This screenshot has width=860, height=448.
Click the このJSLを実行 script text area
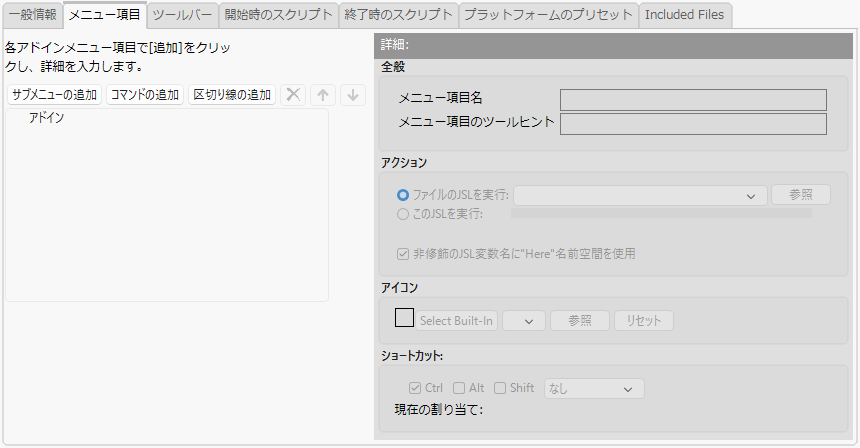point(661,213)
